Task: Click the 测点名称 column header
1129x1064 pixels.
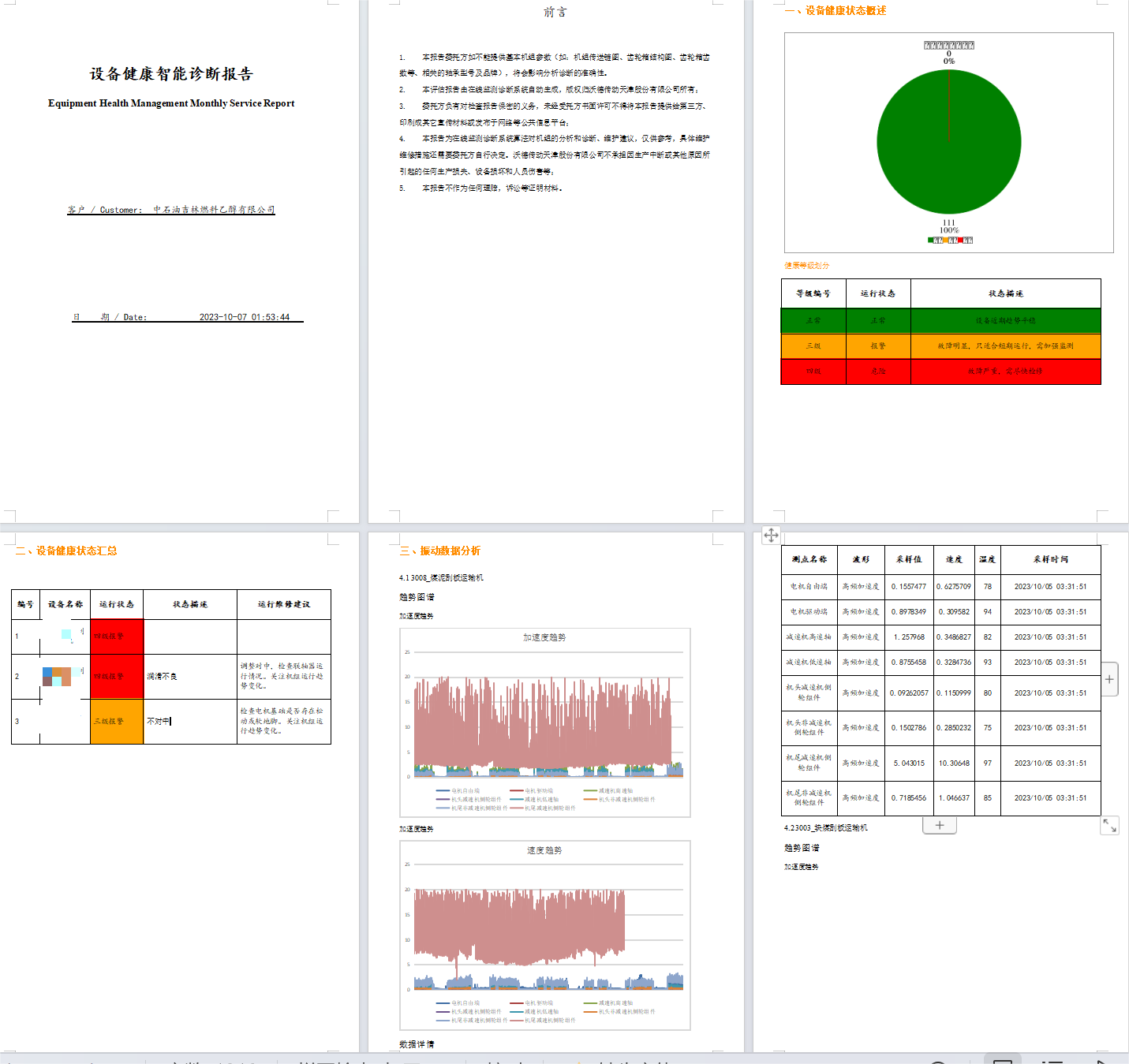Action: (809, 559)
